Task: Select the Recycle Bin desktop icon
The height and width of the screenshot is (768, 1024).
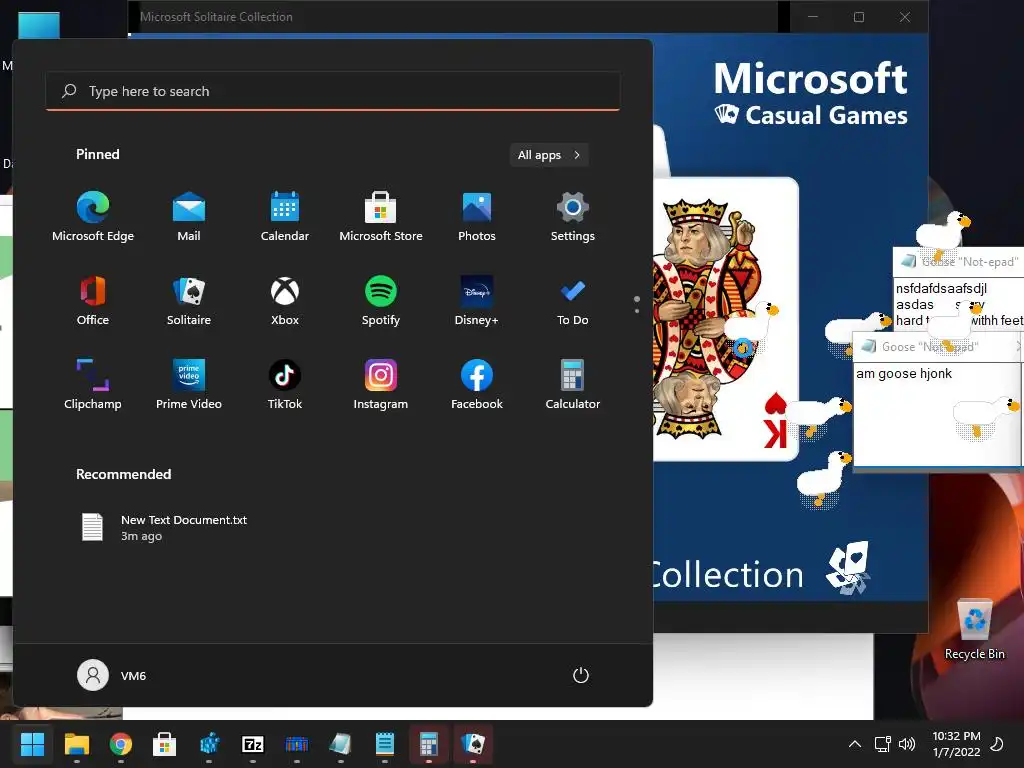Action: coord(974,630)
